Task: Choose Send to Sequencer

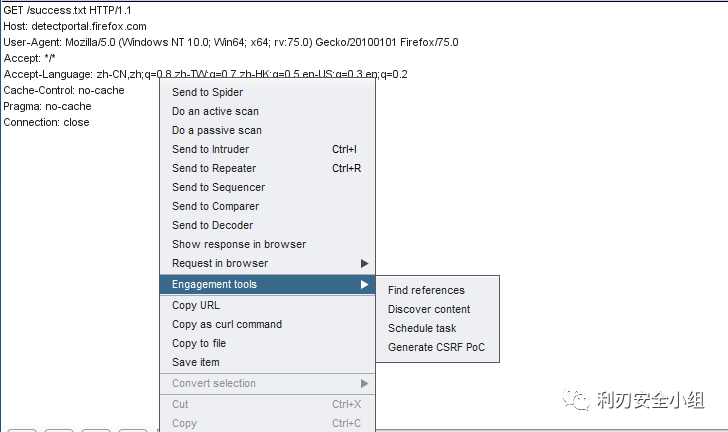Action: (x=218, y=187)
